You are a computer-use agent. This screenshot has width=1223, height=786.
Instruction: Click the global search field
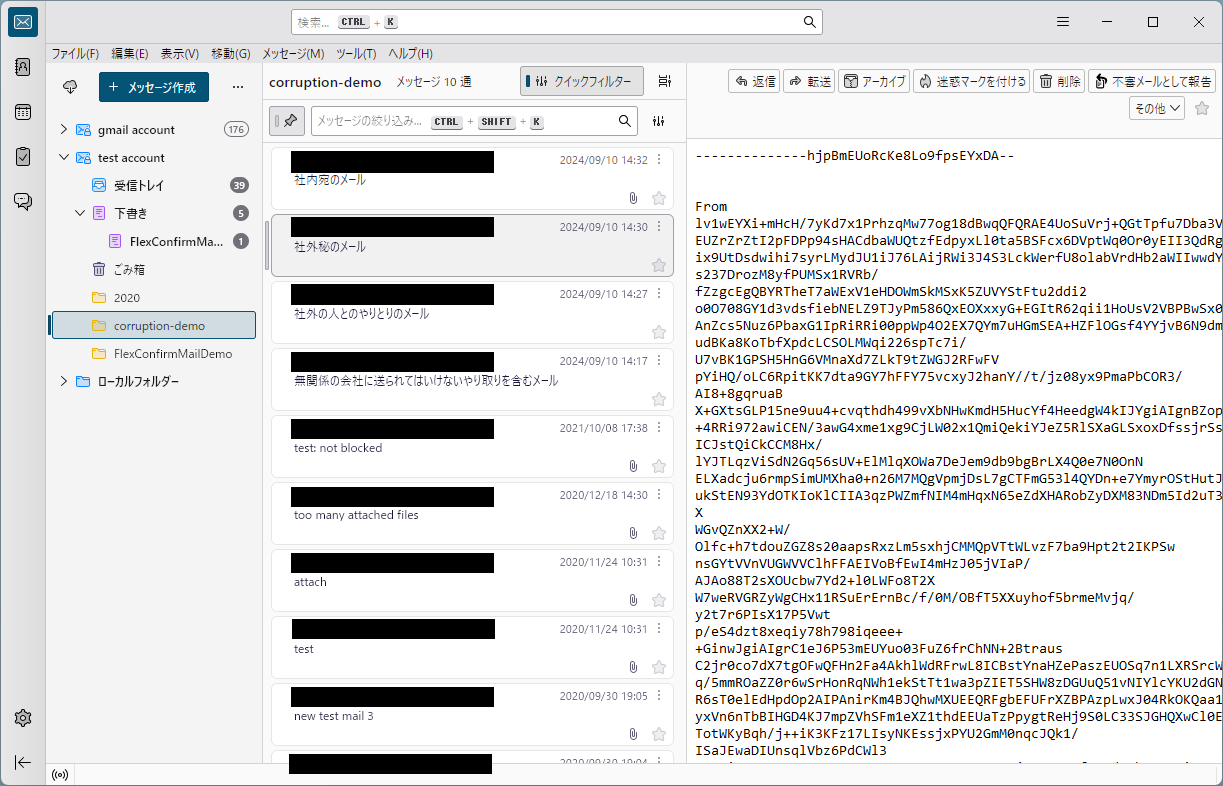coord(557,22)
